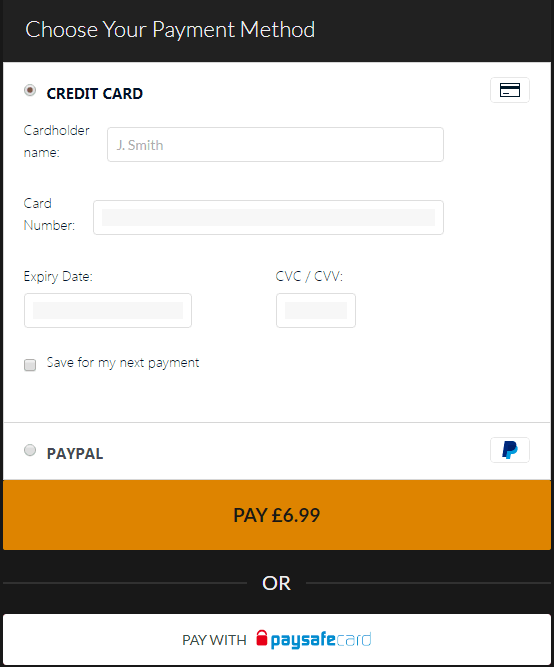Screen dimensions: 554x667
Task: Select the PayPal radio button
Action: coord(30,450)
